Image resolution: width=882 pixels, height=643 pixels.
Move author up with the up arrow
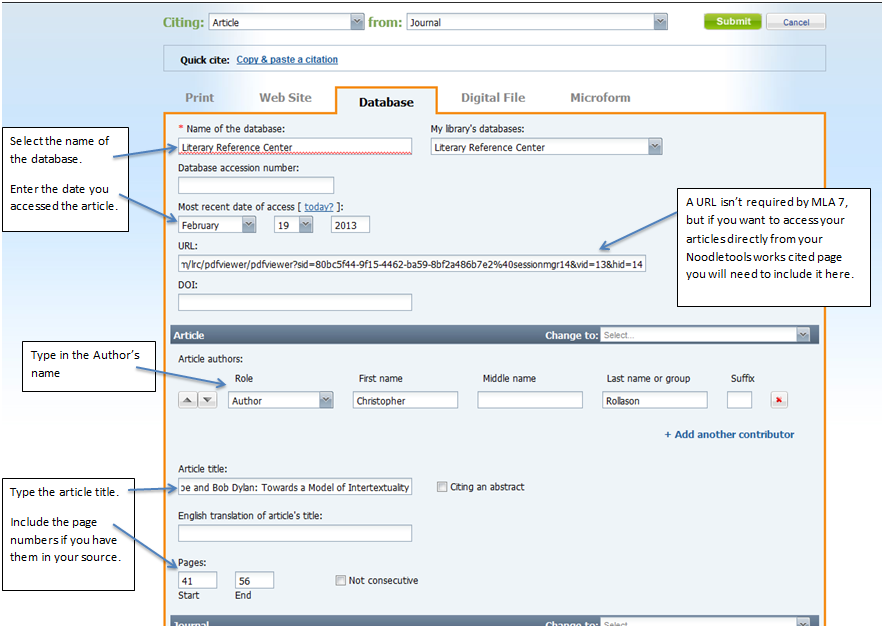point(187,400)
